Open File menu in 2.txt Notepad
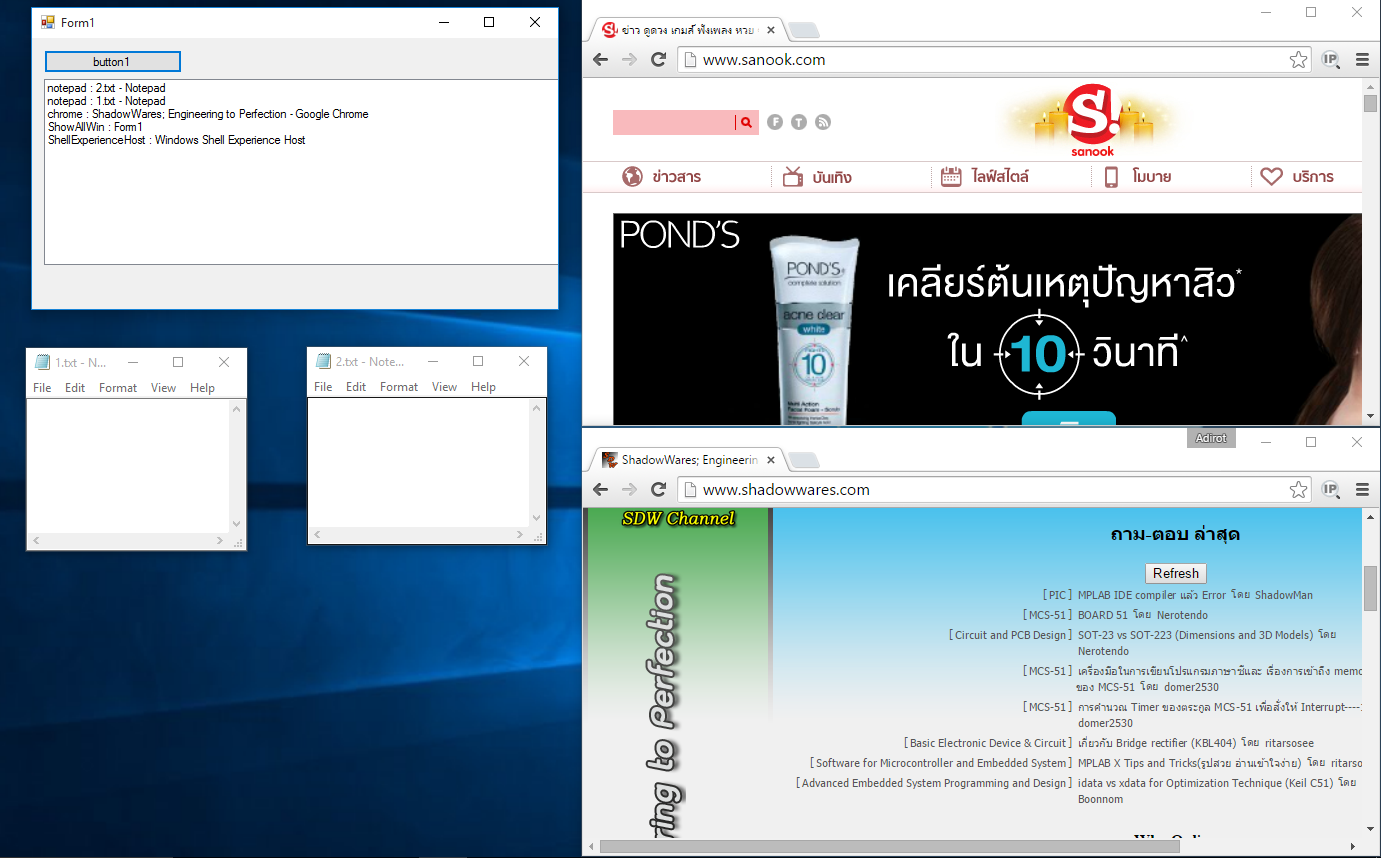 tap(323, 387)
